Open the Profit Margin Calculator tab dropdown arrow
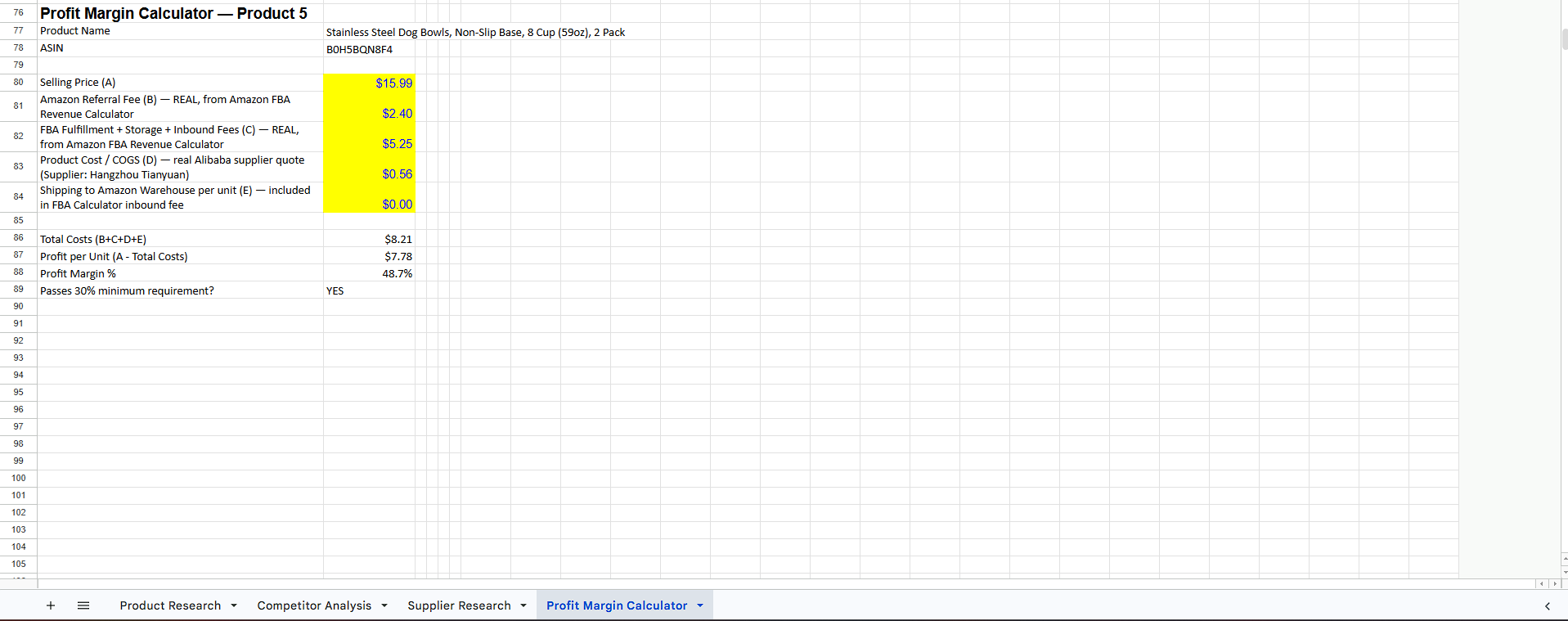Image resolution: width=1568 pixels, height=621 pixels. coord(700,605)
